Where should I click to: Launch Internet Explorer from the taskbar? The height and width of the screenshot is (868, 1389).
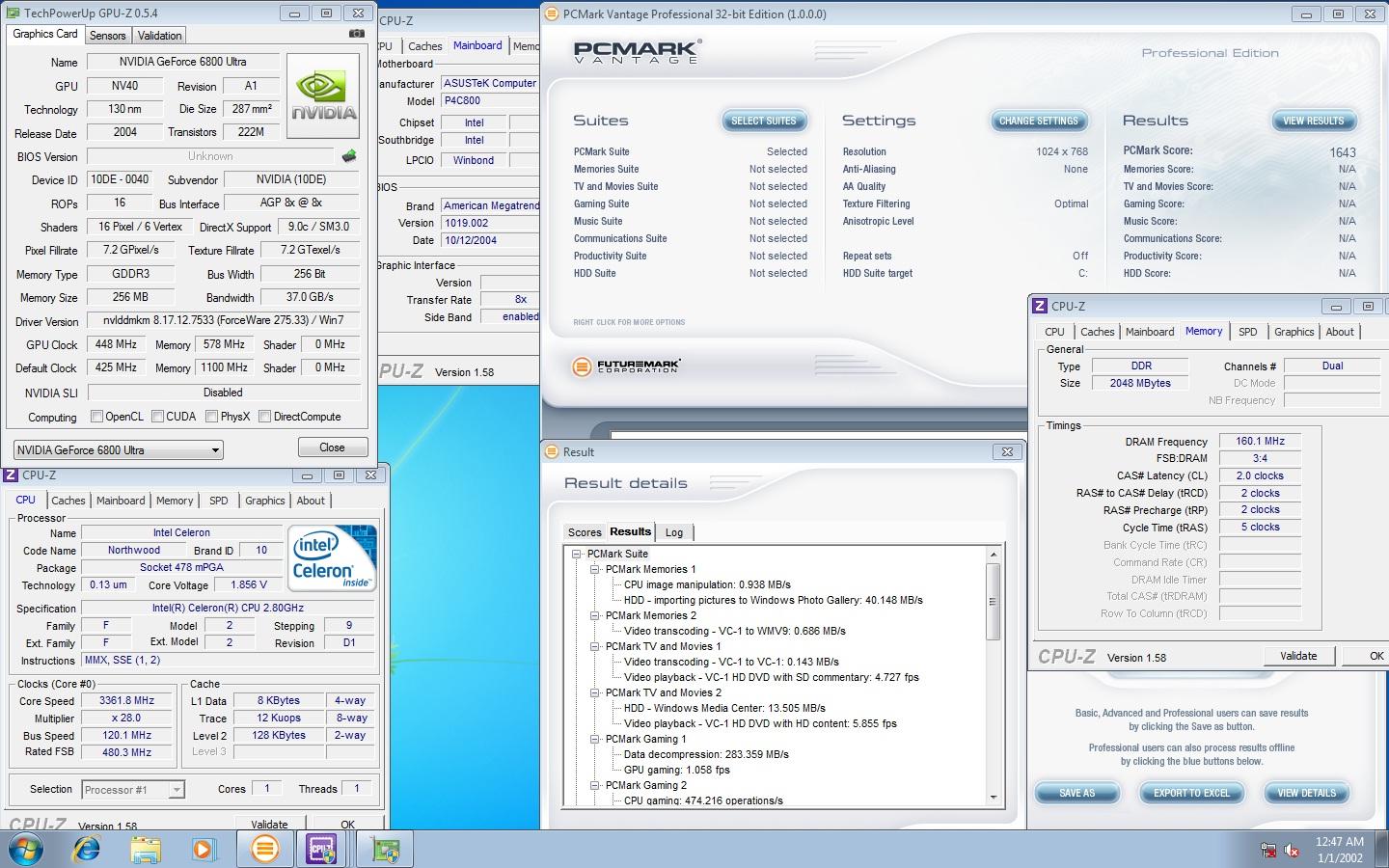tap(87, 849)
